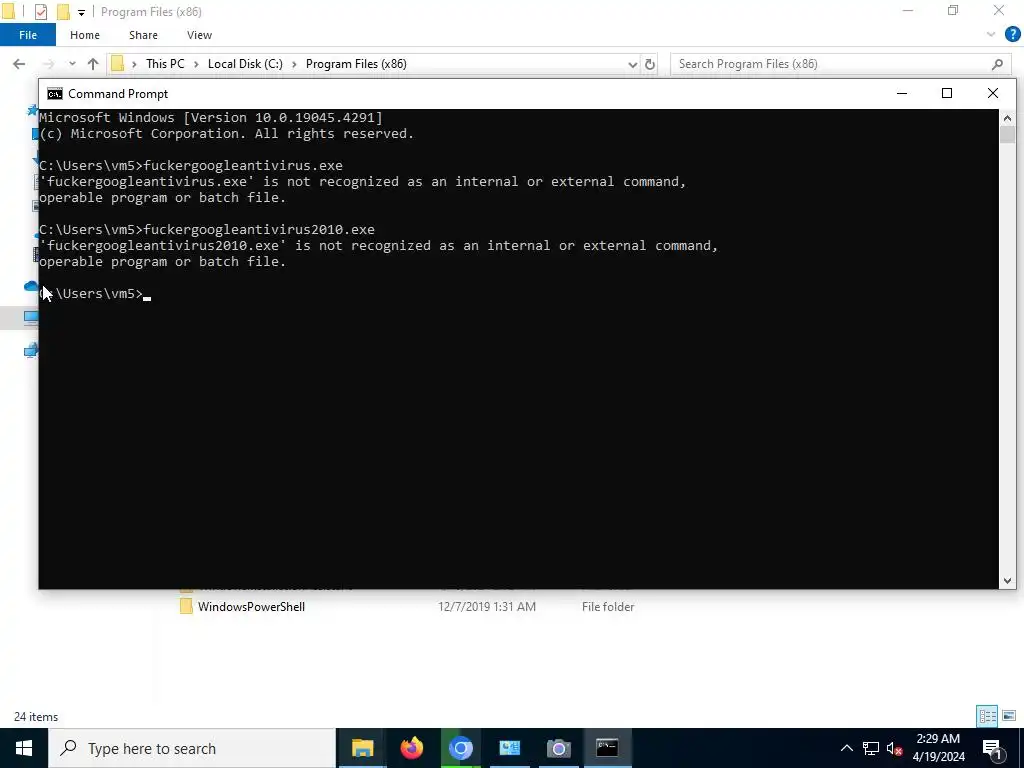Expand the address bar history dropdown
The width and height of the screenshot is (1024, 768).
tap(632, 64)
